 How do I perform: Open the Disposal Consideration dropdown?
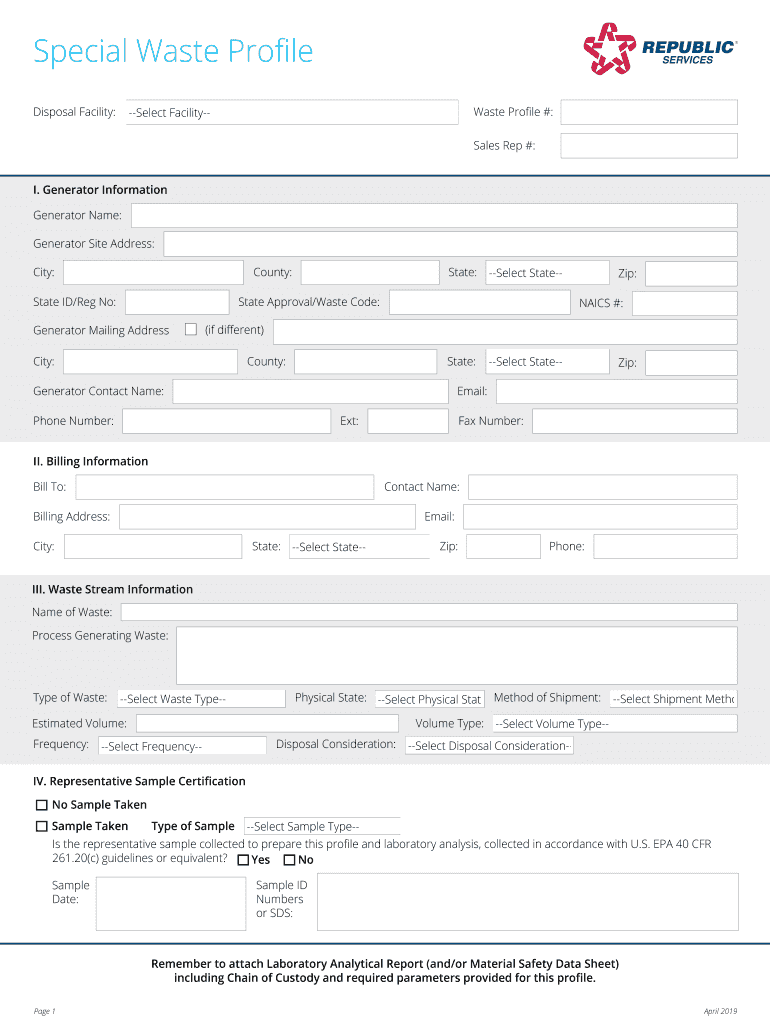point(489,746)
